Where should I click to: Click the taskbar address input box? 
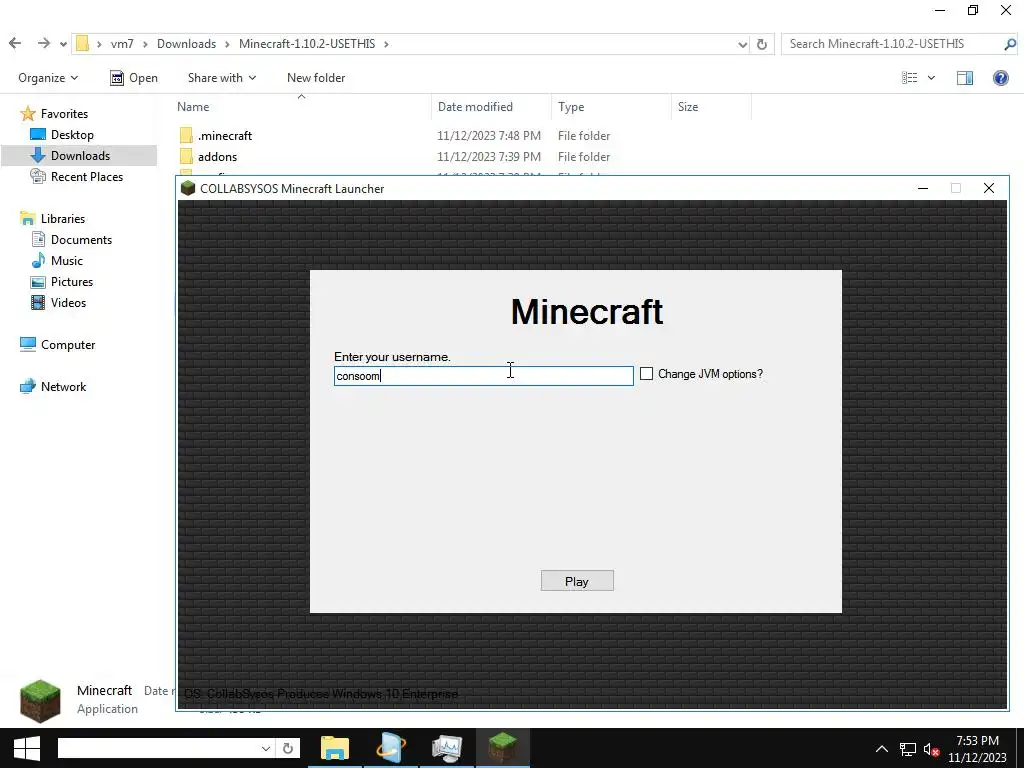click(159, 748)
